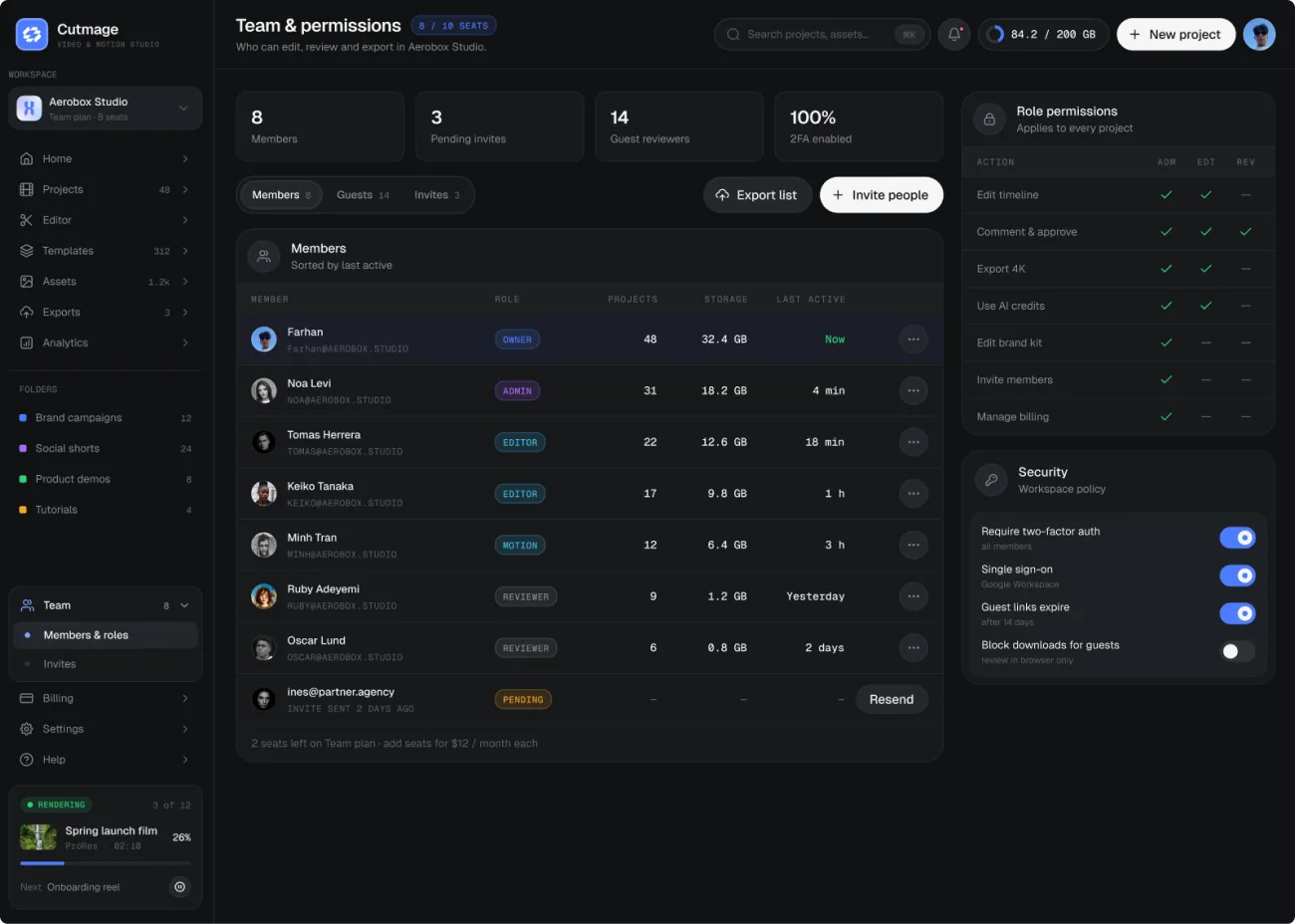
Task: Open more options for Noa Levi
Action: coord(913,391)
